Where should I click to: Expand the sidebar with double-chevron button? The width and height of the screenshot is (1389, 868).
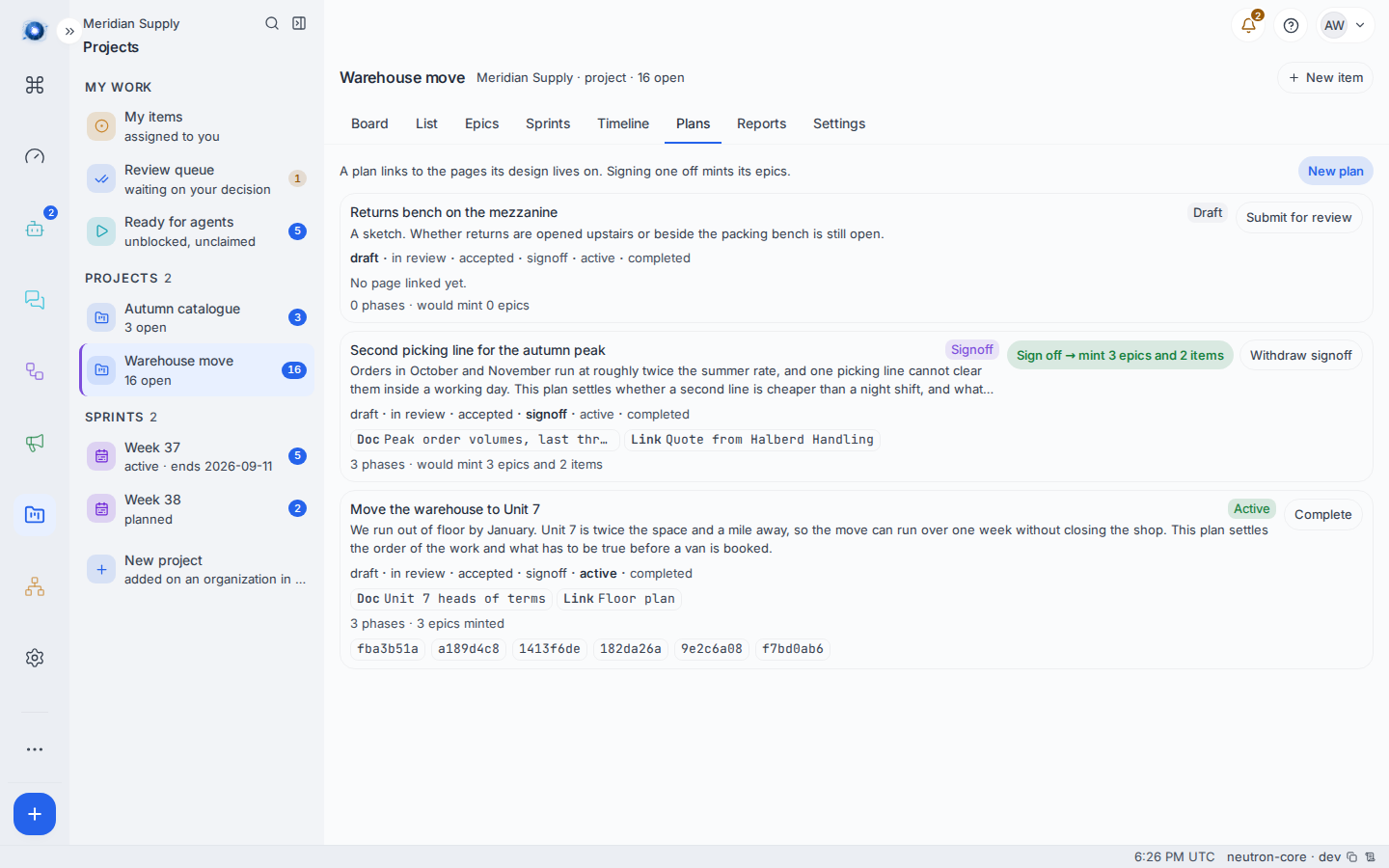69,31
